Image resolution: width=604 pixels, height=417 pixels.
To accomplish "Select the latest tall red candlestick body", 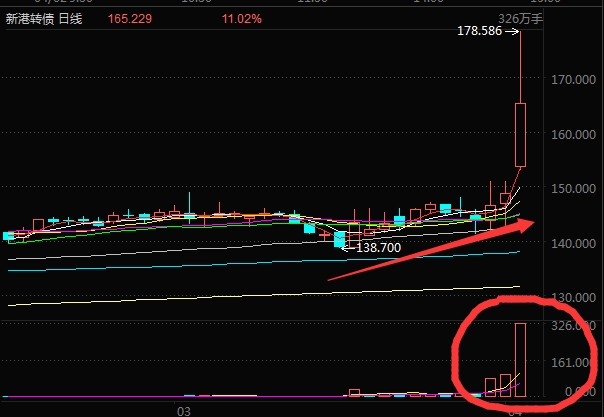I will [x=520, y=135].
